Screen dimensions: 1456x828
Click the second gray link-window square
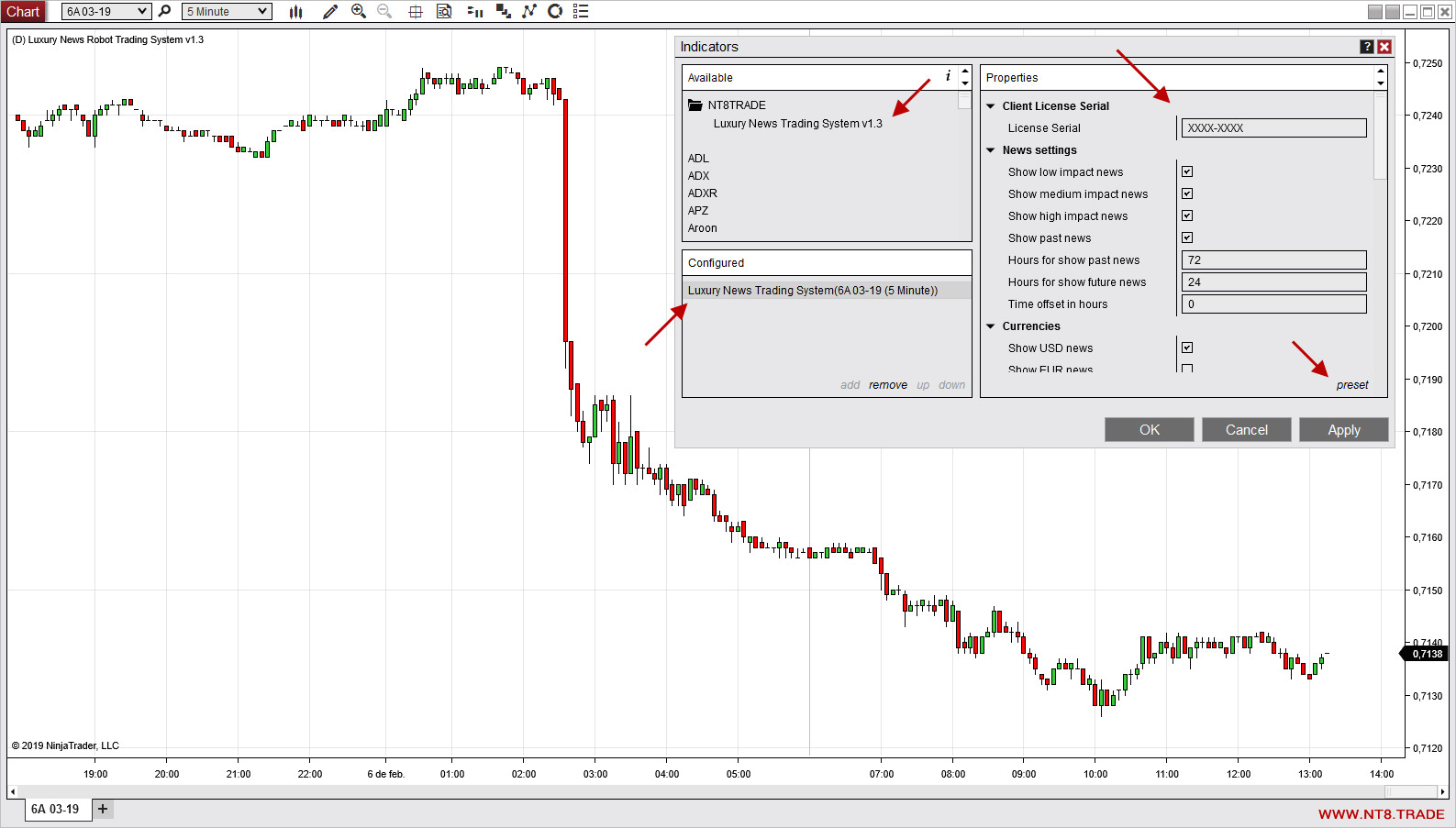coord(1393,12)
